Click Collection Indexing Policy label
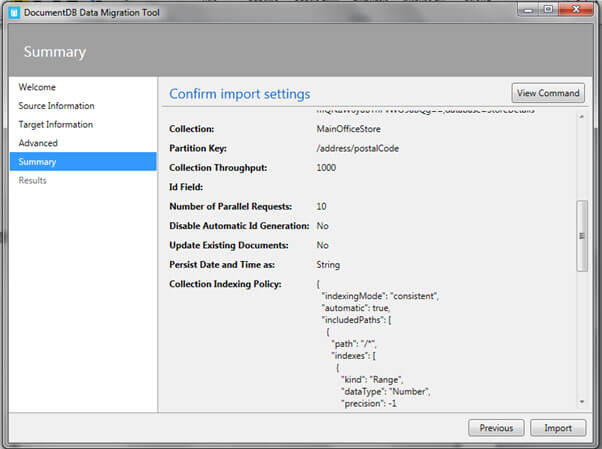The image size is (602, 449). tap(225, 284)
